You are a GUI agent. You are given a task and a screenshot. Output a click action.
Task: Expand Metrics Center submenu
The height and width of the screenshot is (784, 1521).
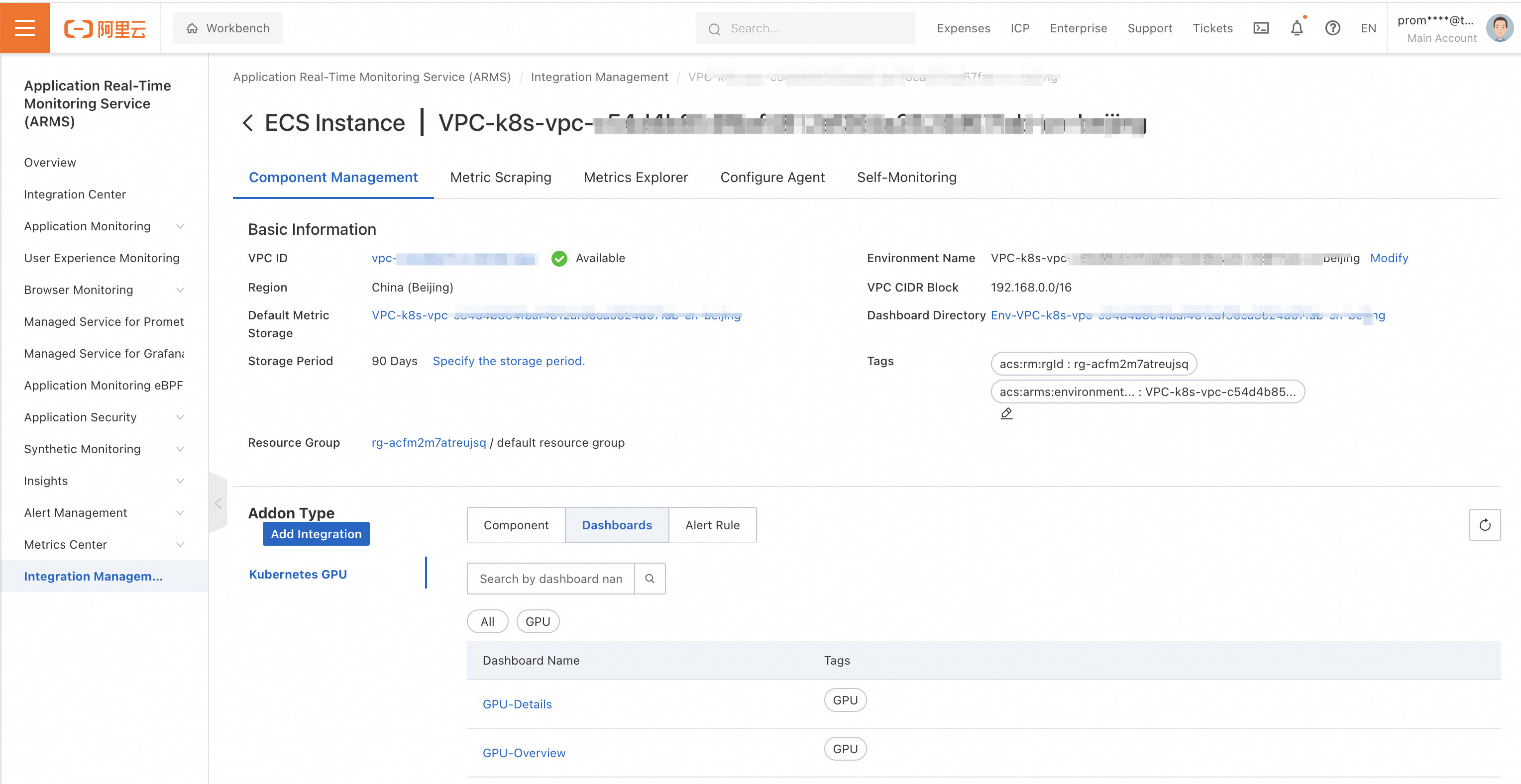(x=180, y=545)
